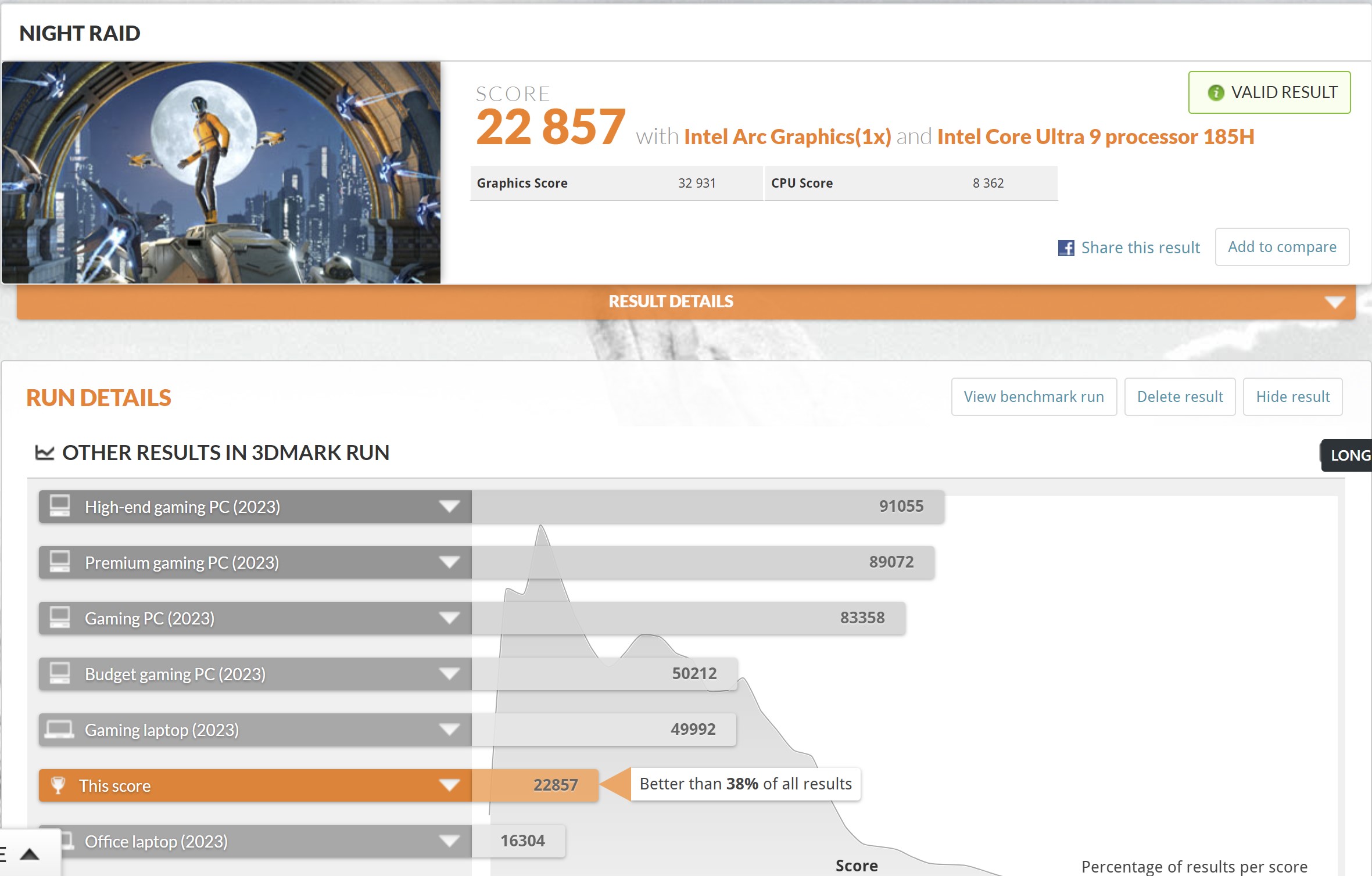Expand the Premium gaming PC (2023) row
The image size is (1372, 876).
pos(449,562)
